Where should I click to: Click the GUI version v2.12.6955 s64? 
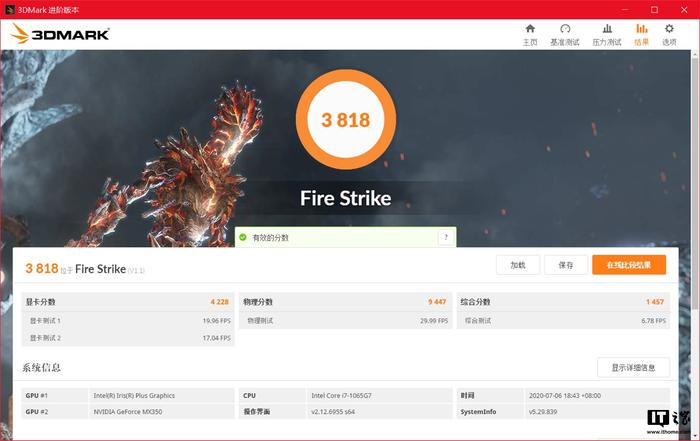coord(333,412)
